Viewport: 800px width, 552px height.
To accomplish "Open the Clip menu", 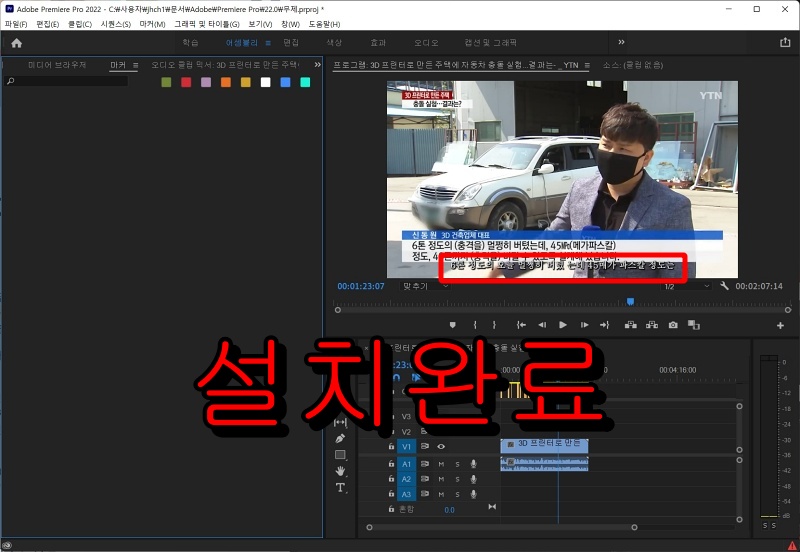I will click(80, 24).
